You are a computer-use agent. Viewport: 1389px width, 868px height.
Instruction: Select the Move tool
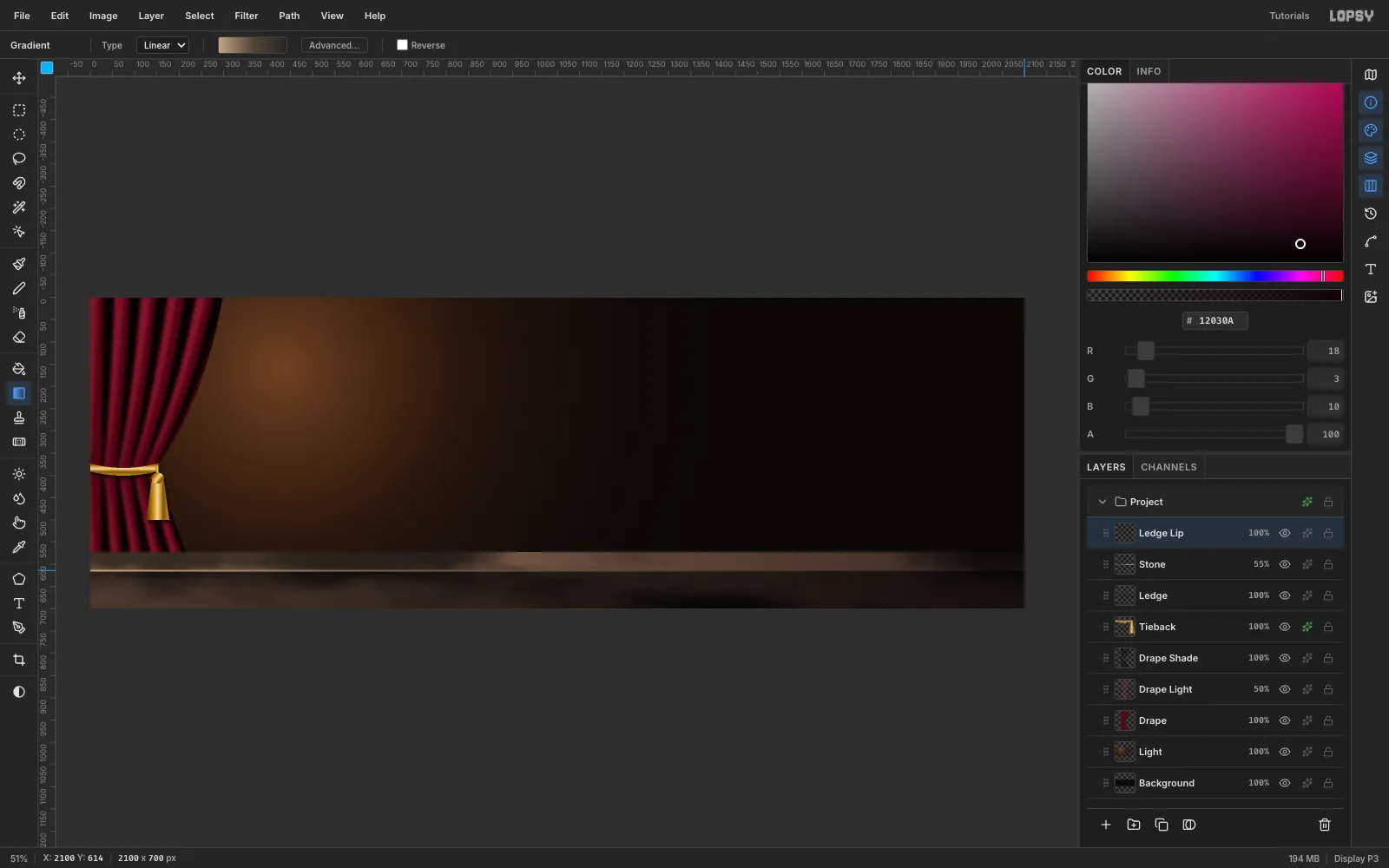pyautogui.click(x=19, y=78)
